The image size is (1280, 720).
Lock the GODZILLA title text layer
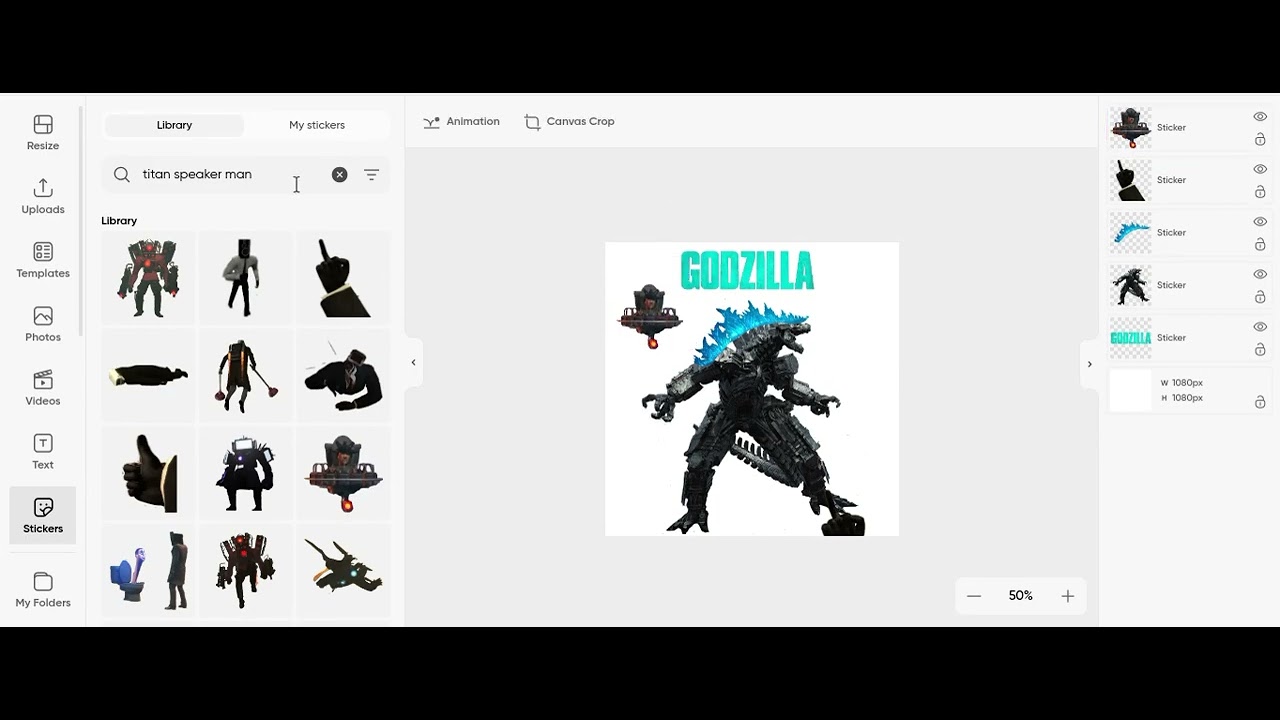point(1260,350)
